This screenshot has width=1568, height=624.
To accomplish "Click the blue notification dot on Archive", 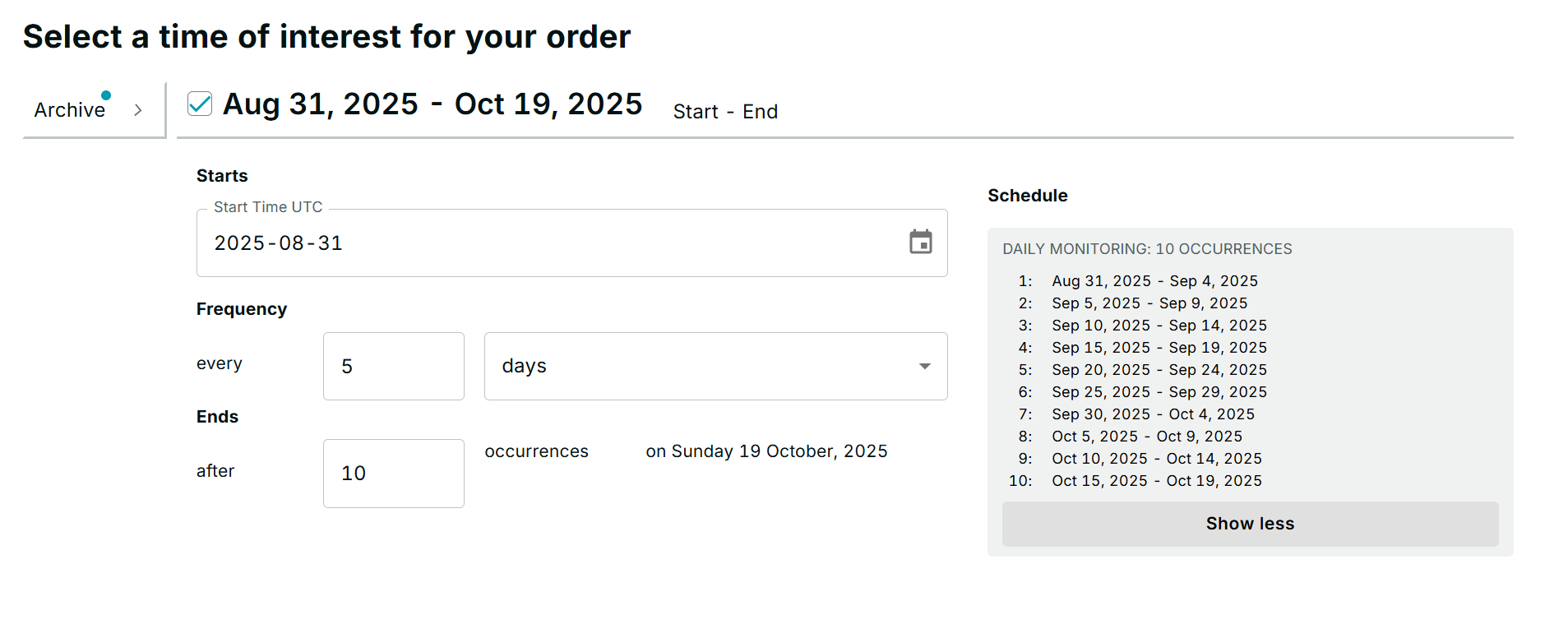I will (106, 95).
